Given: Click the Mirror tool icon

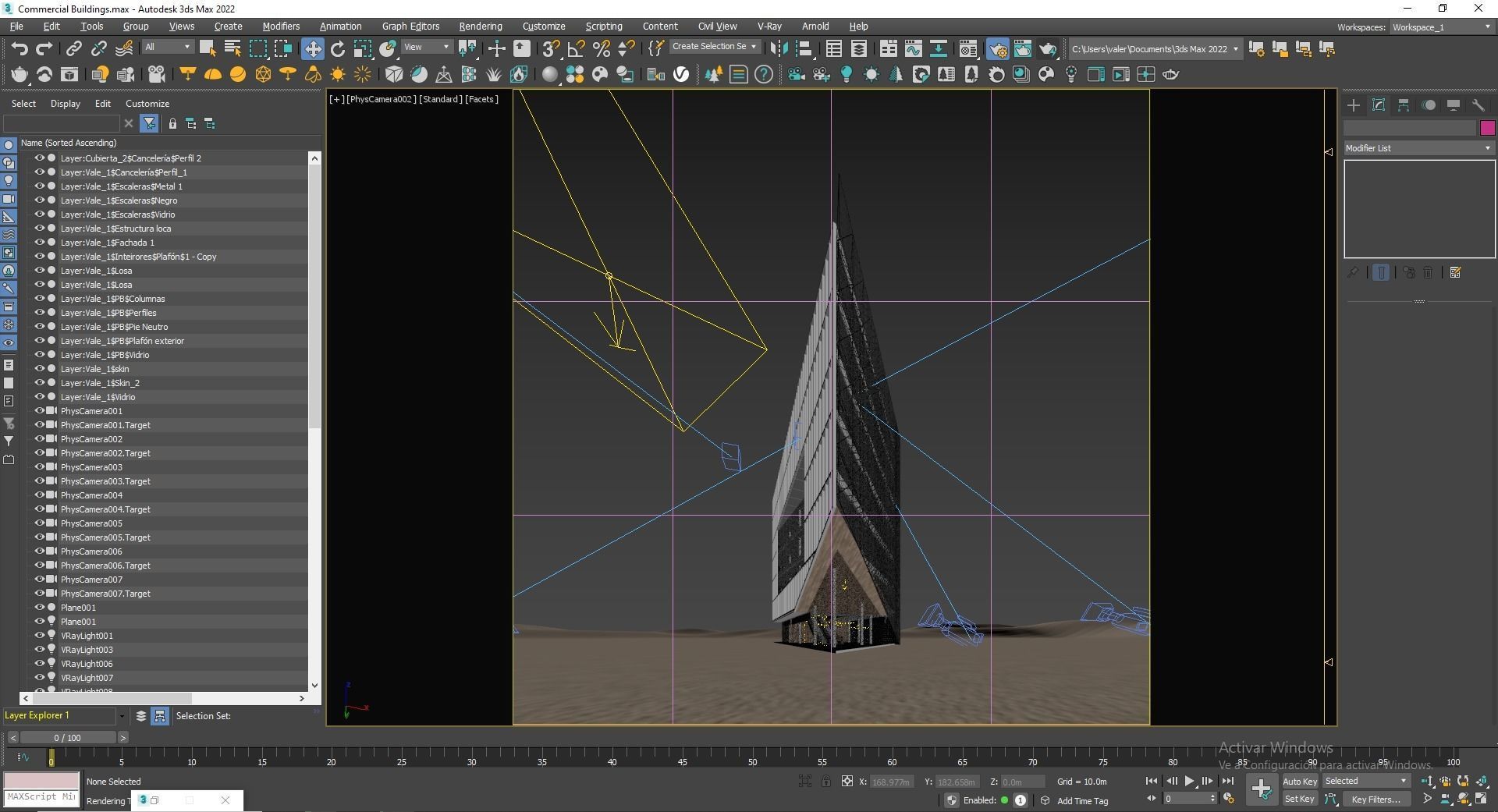Looking at the screenshot, I should pyautogui.click(x=779, y=49).
